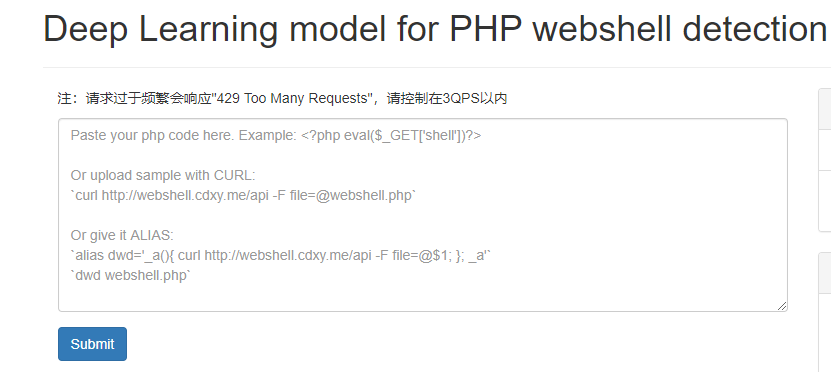Click the lower side panel at right edge
The image size is (831, 372).
pos(825,312)
